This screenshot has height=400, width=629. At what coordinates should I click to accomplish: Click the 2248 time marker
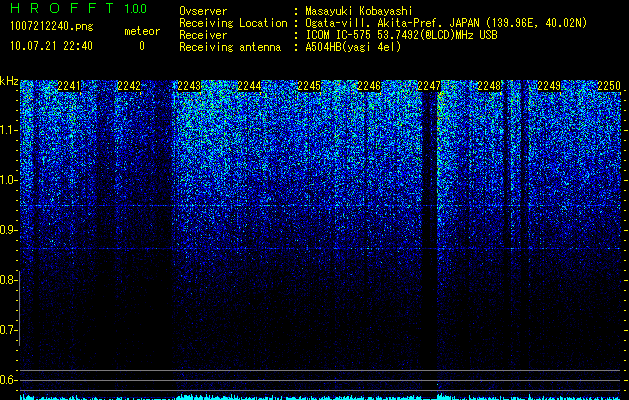tap(489, 86)
